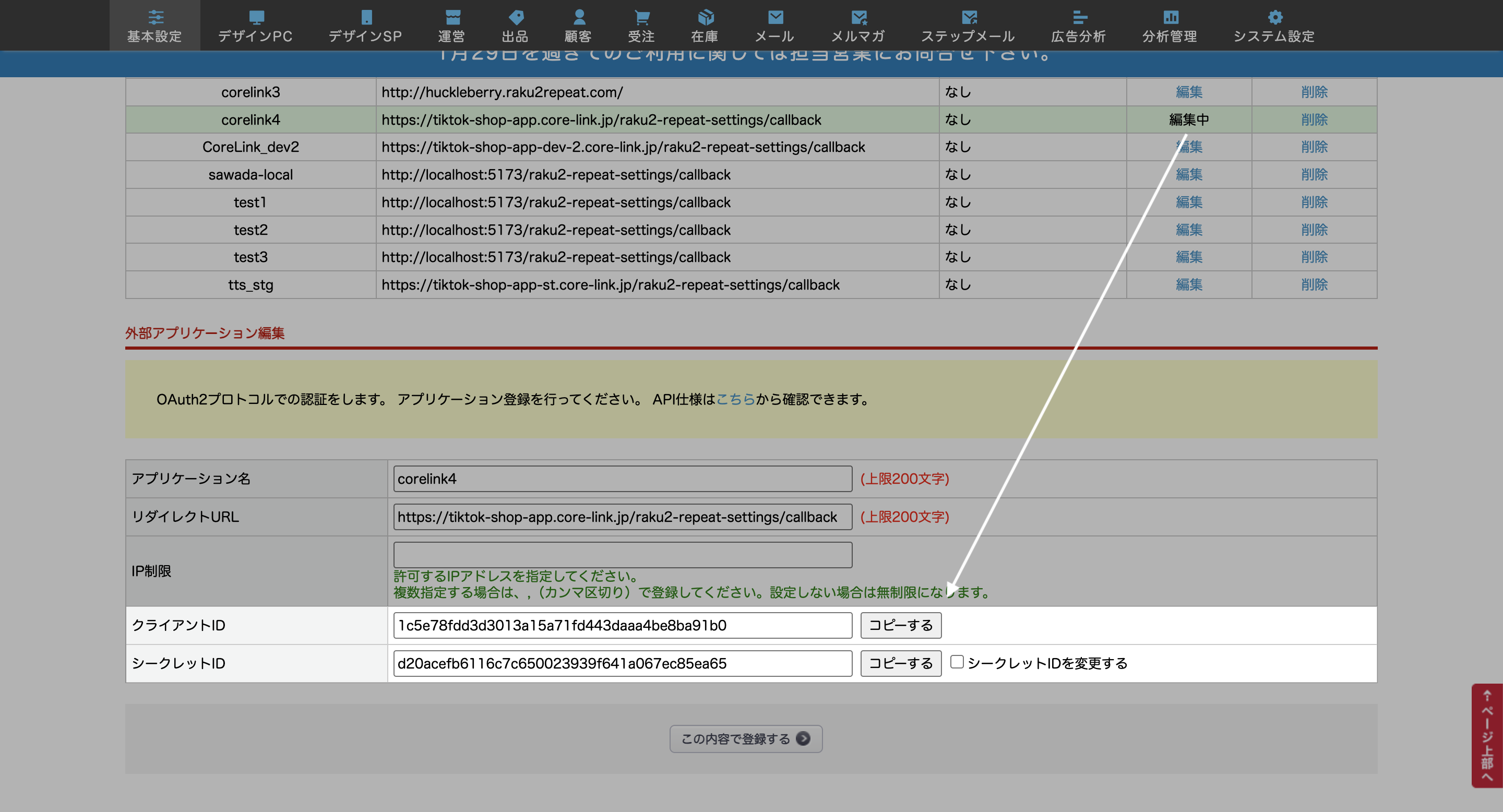Viewport: 1503px width, 812px height.
Task: Click the 受注 shopping cart icon
Action: coord(641,17)
